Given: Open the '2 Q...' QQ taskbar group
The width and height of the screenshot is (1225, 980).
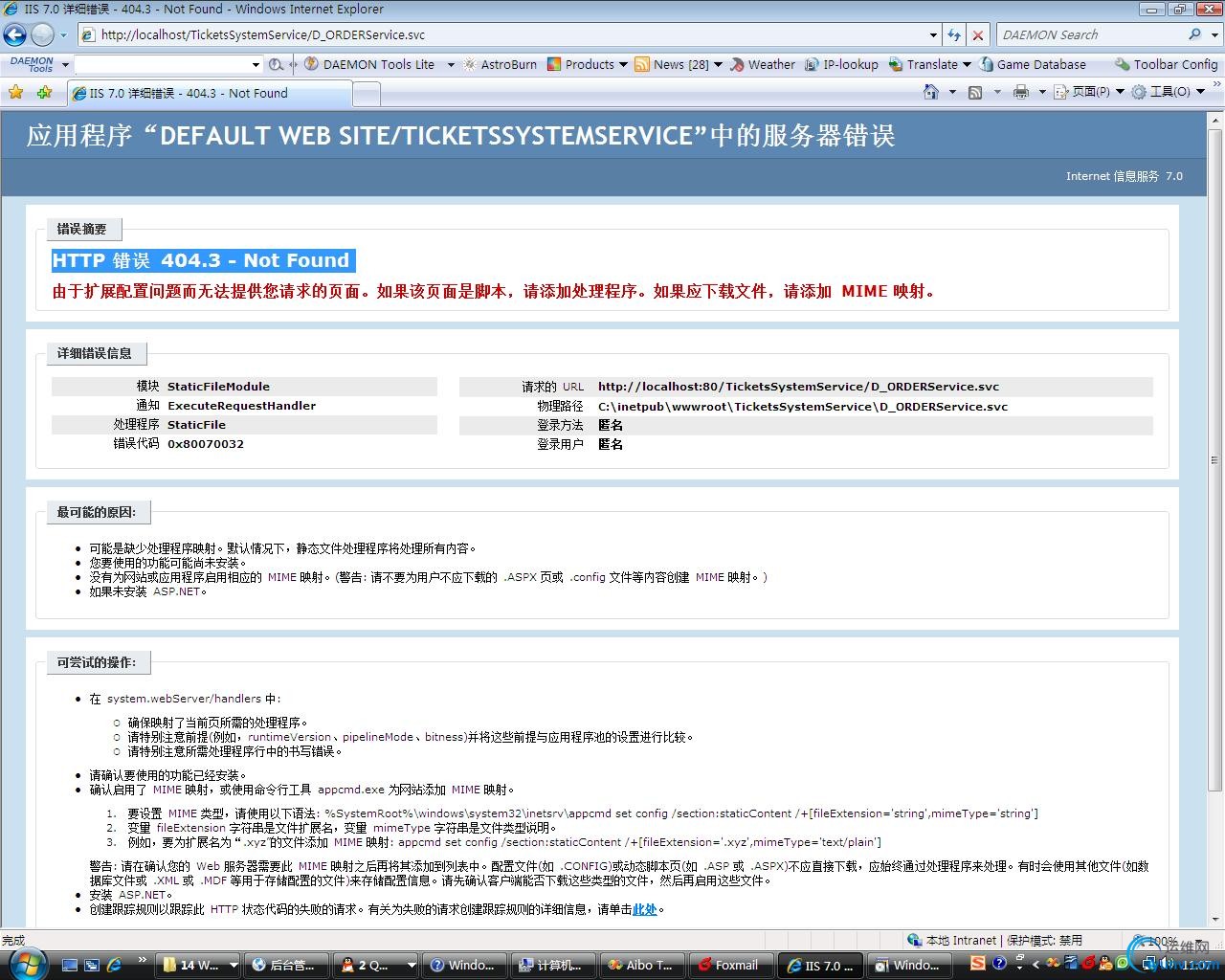Looking at the screenshot, I should pos(375,965).
